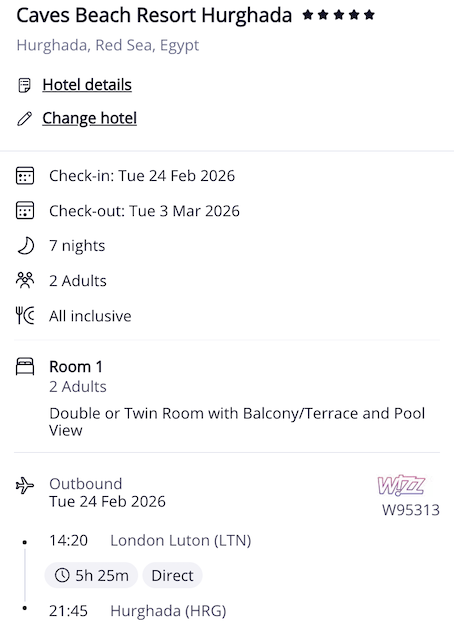This screenshot has height=632, width=454.
Task: Click the 5h 25m duration badge
Action: [x=91, y=575]
